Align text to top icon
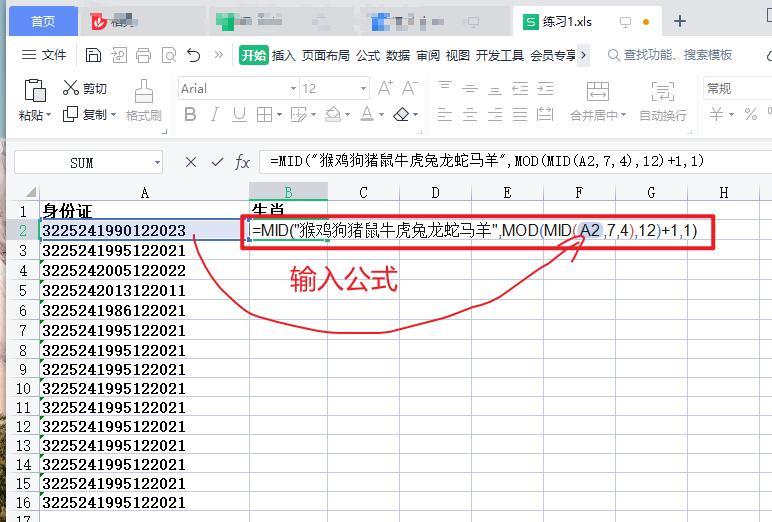The width and height of the screenshot is (772, 522). (x=445, y=87)
